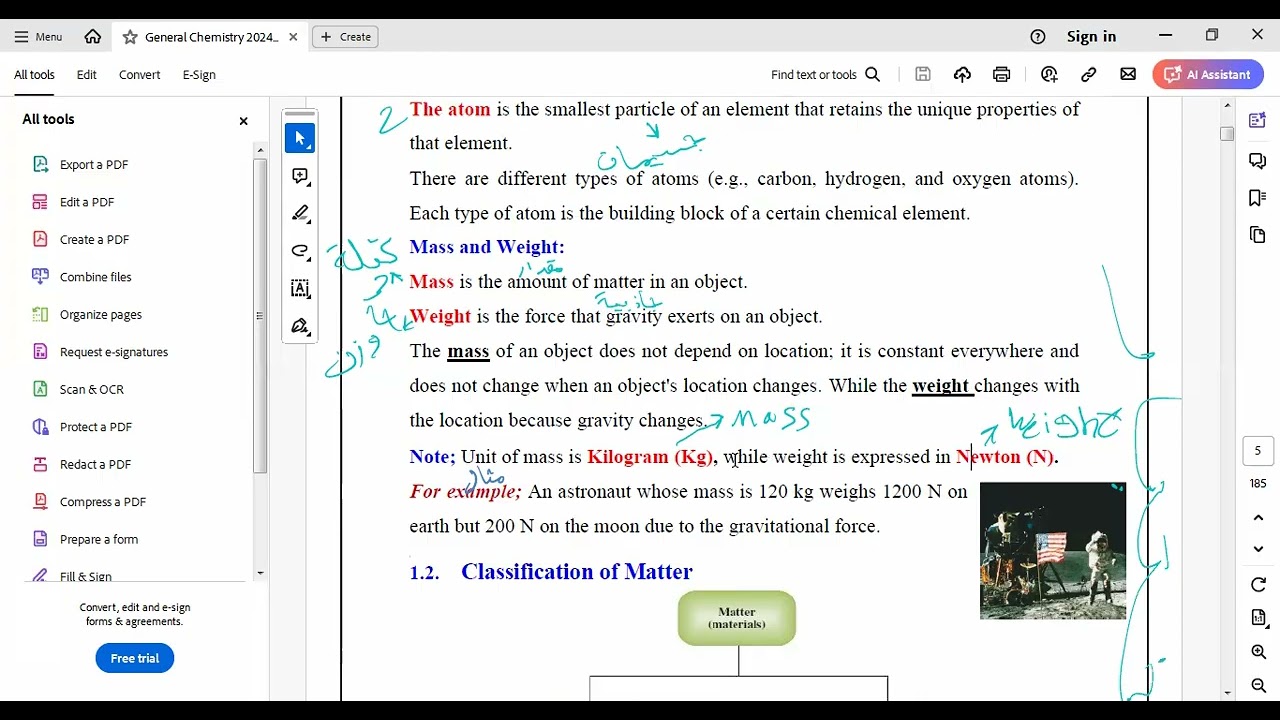
Task: Click Find text or tools search
Action: point(825,75)
